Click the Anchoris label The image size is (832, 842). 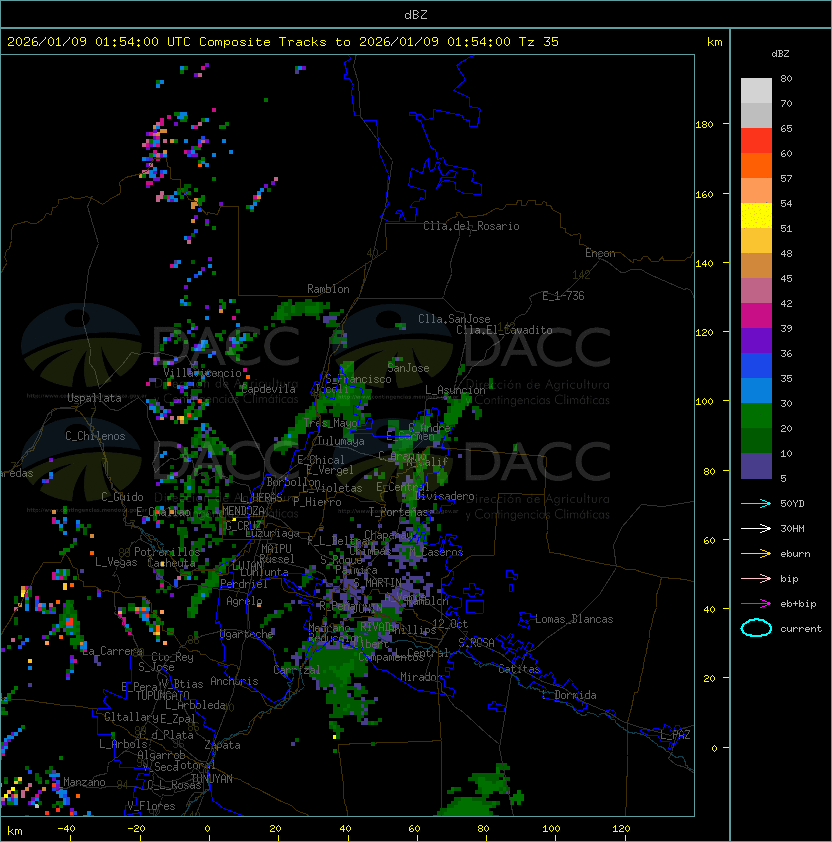click(x=234, y=681)
